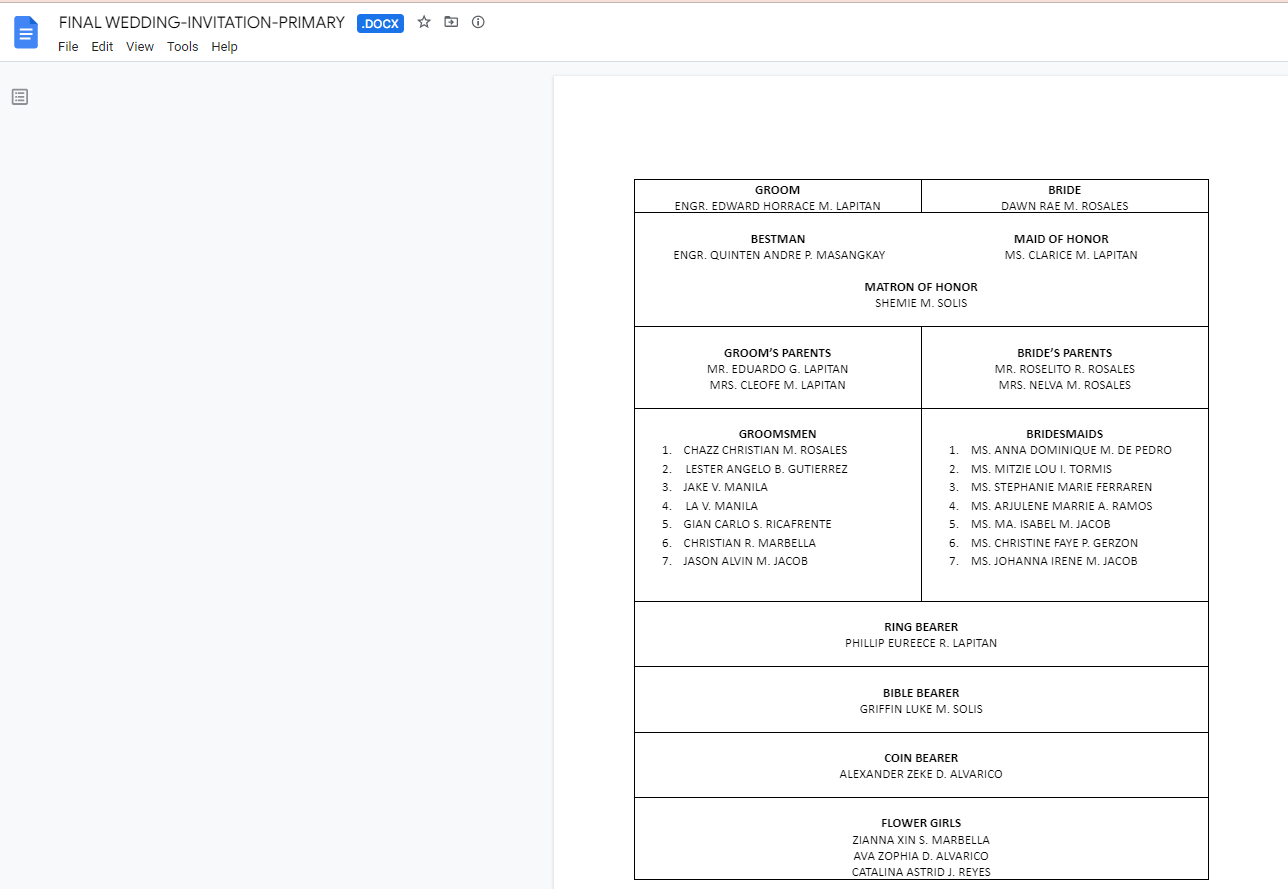Screen dimensions: 1288x889
Task: Select CHRISTIAN R. MARBELLA
Action: (x=750, y=543)
